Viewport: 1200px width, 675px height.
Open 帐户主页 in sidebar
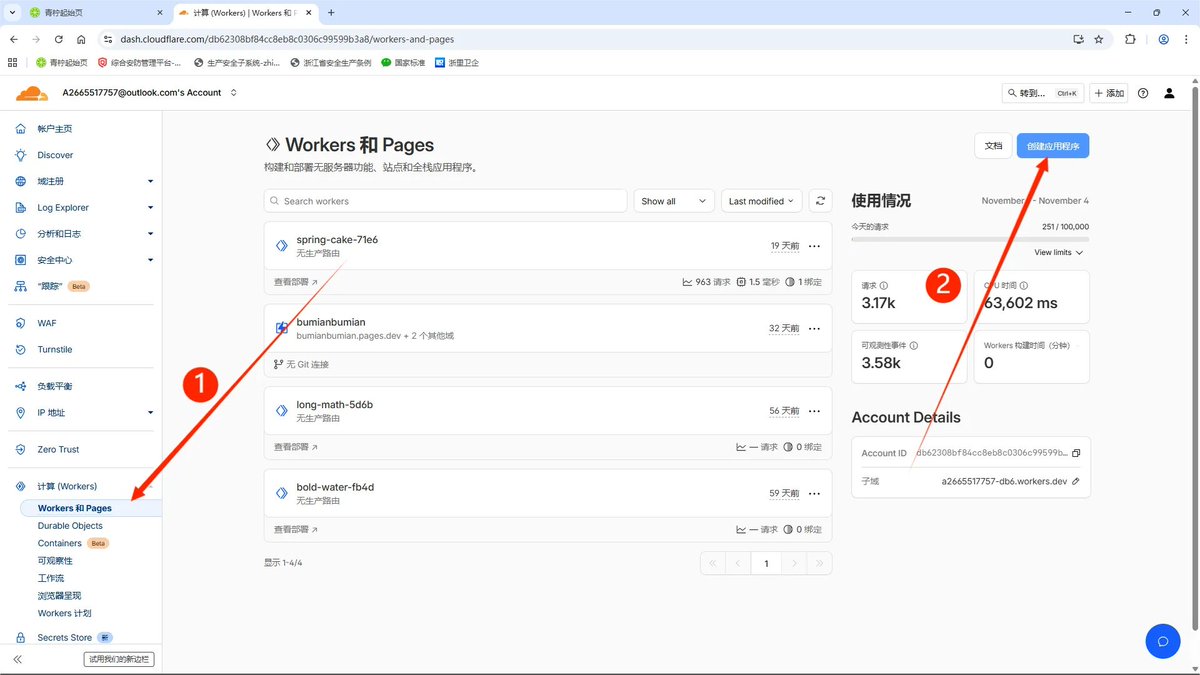click(x=55, y=129)
